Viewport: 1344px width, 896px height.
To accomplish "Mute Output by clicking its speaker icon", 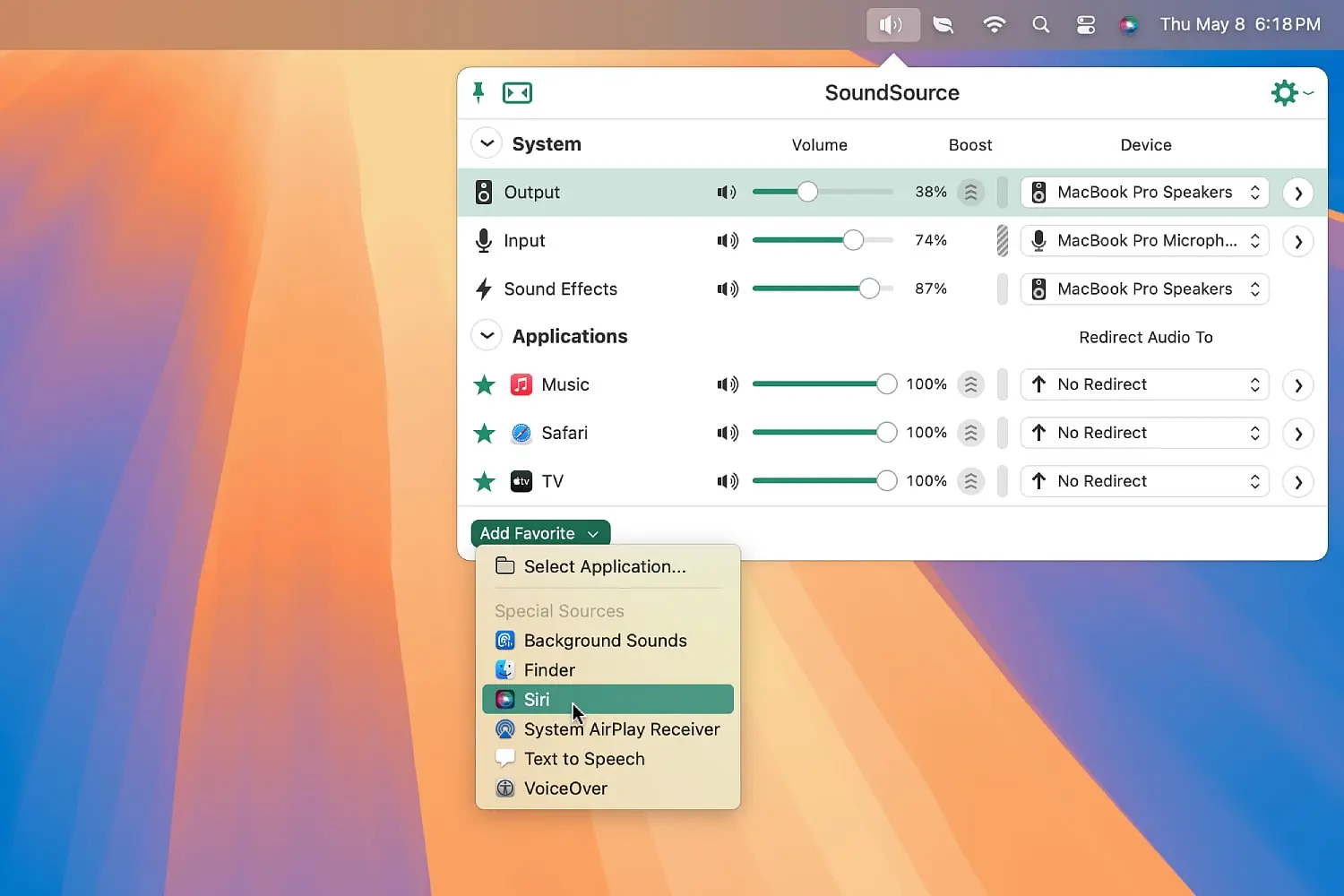I will (727, 192).
